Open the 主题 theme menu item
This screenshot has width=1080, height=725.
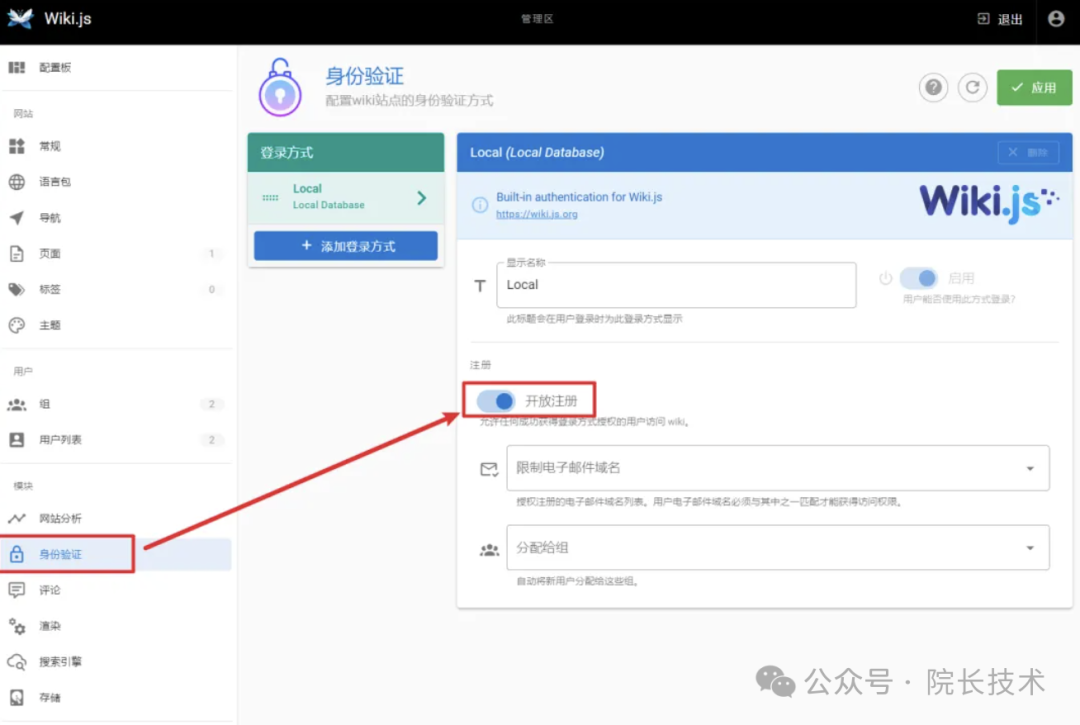[117, 325]
